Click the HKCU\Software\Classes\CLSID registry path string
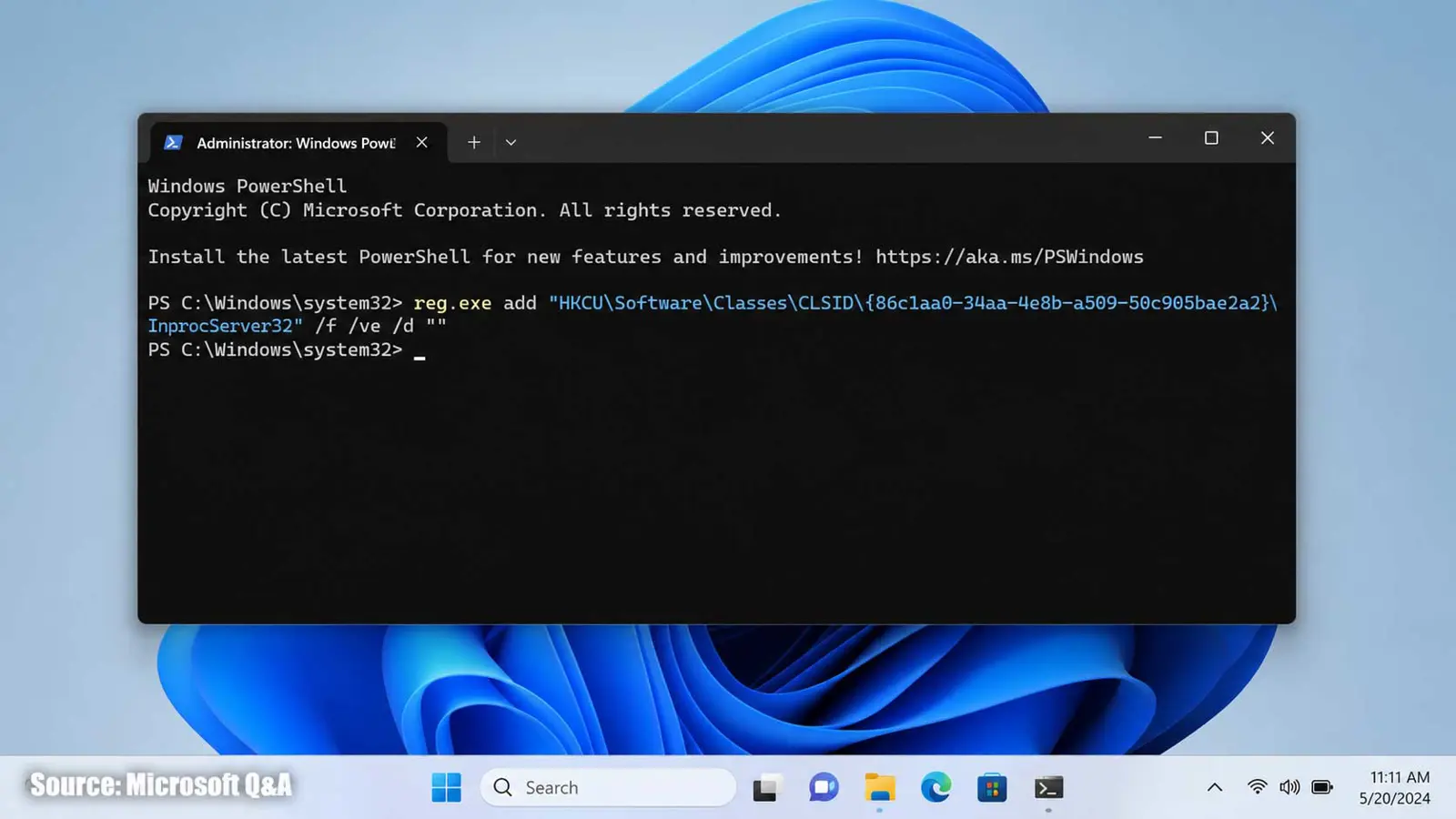The width and height of the screenshot is (1456, 819). click(914, 303)
